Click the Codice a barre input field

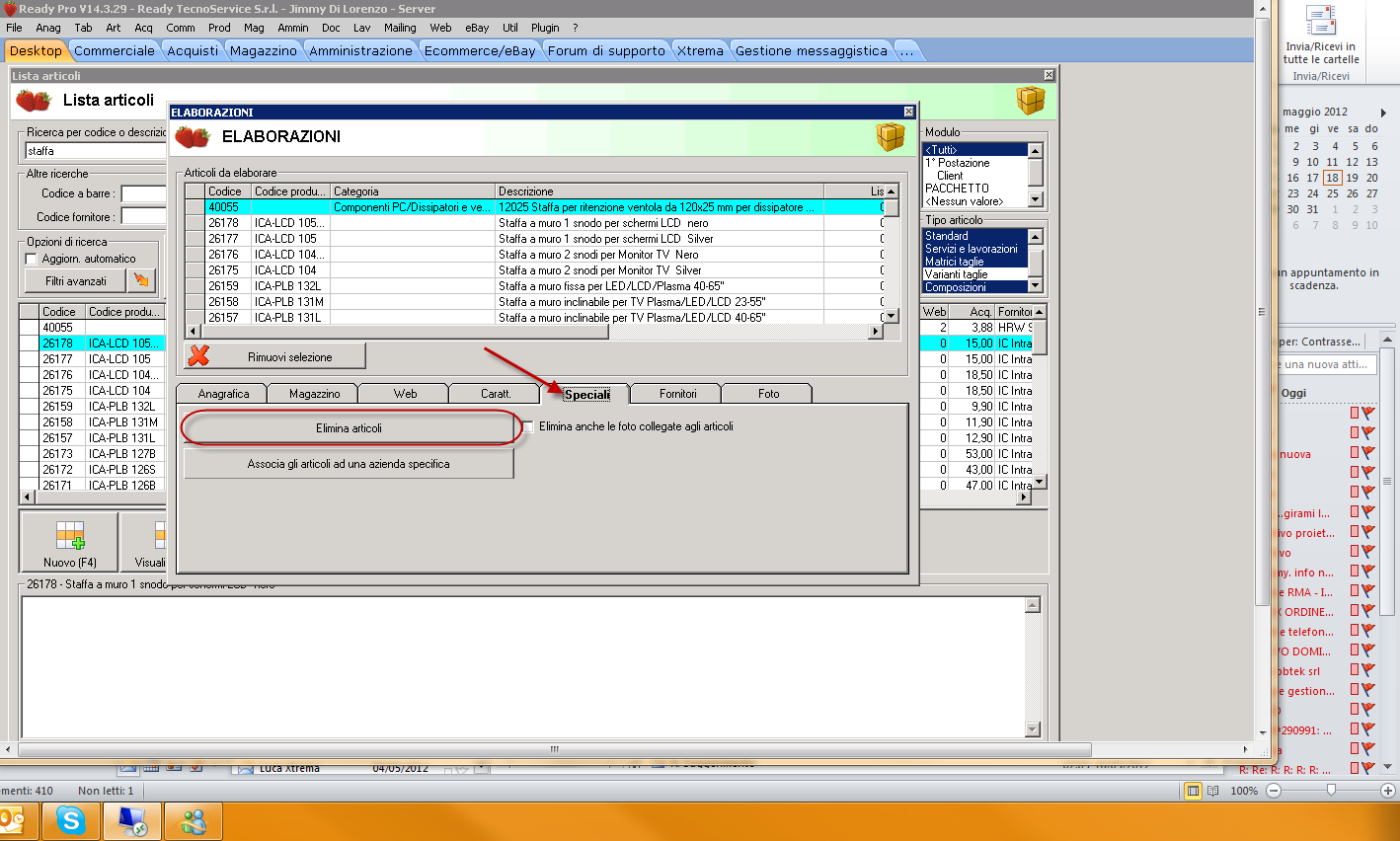pyautogui.click(x=143, y=193)
